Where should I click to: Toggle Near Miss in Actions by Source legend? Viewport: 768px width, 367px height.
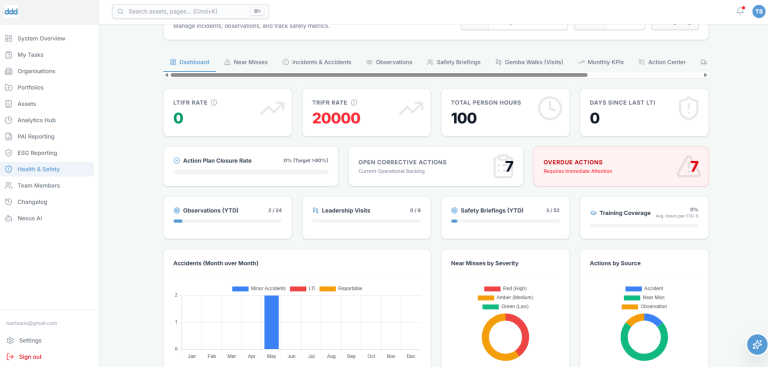[x=644, y=297]
